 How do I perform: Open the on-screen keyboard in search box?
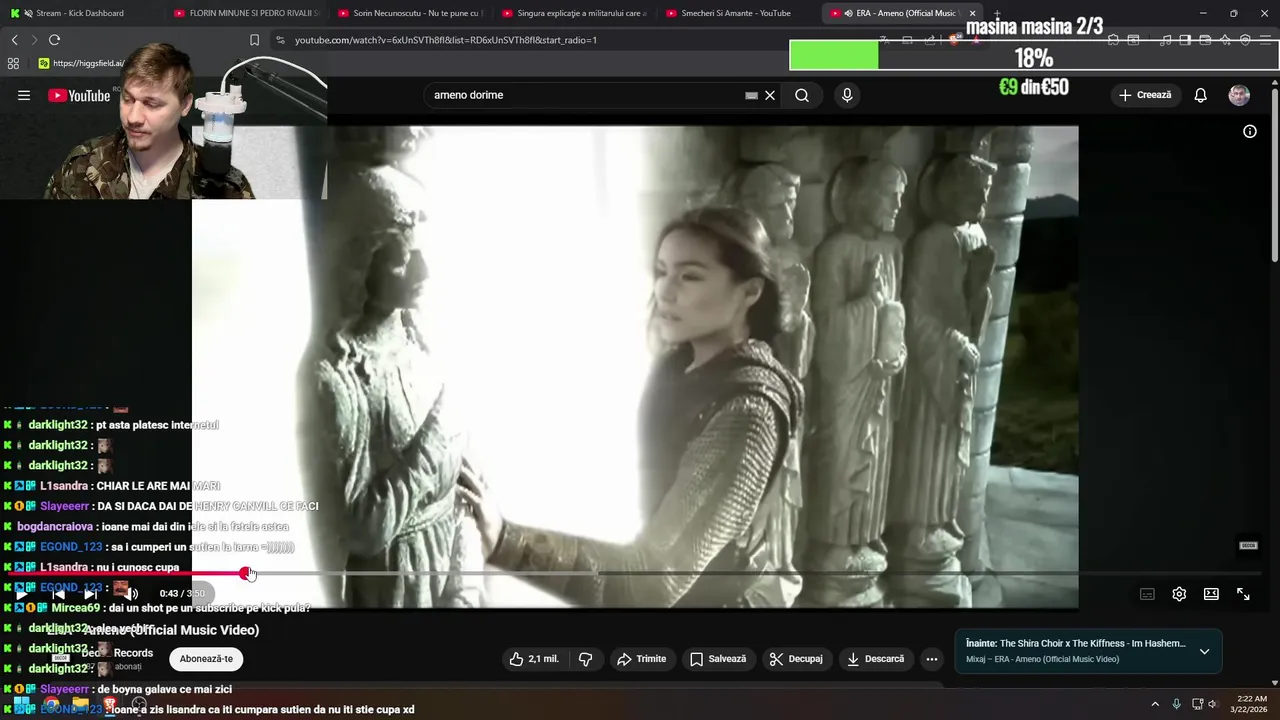pos(751,96)
